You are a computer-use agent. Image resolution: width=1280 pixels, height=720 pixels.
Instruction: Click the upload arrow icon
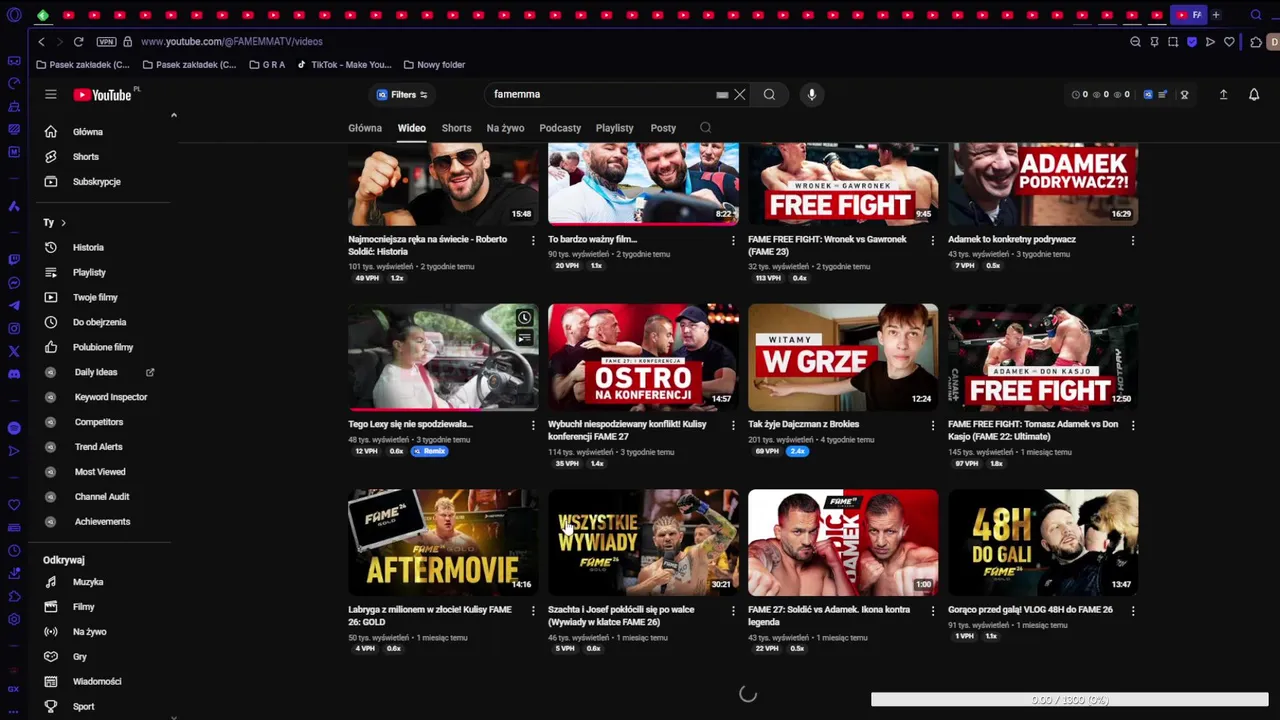pyautogui.click(x=1223, y=94)
